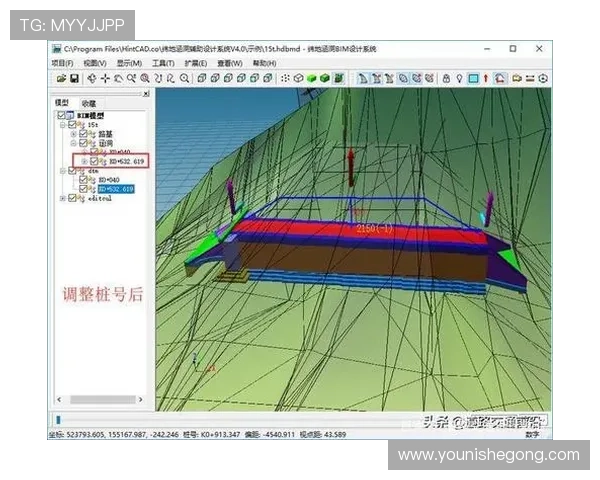
Task: Switch to the 收藏 tab
Action: pos(89,103)
